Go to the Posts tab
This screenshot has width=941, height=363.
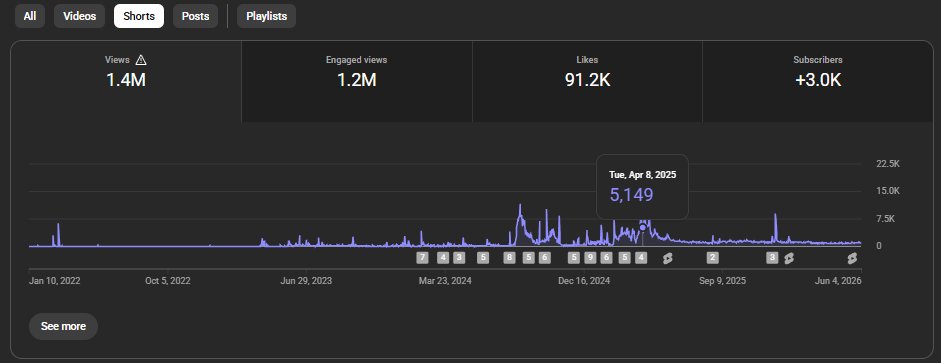coord(195,16)
